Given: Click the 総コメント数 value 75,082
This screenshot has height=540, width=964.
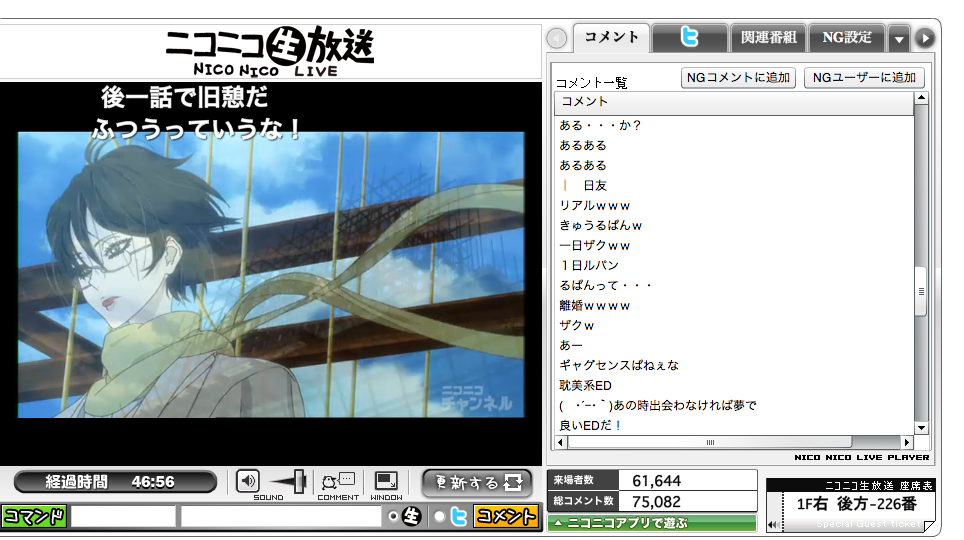Looking at the screenshot, I should click(657, 502).
